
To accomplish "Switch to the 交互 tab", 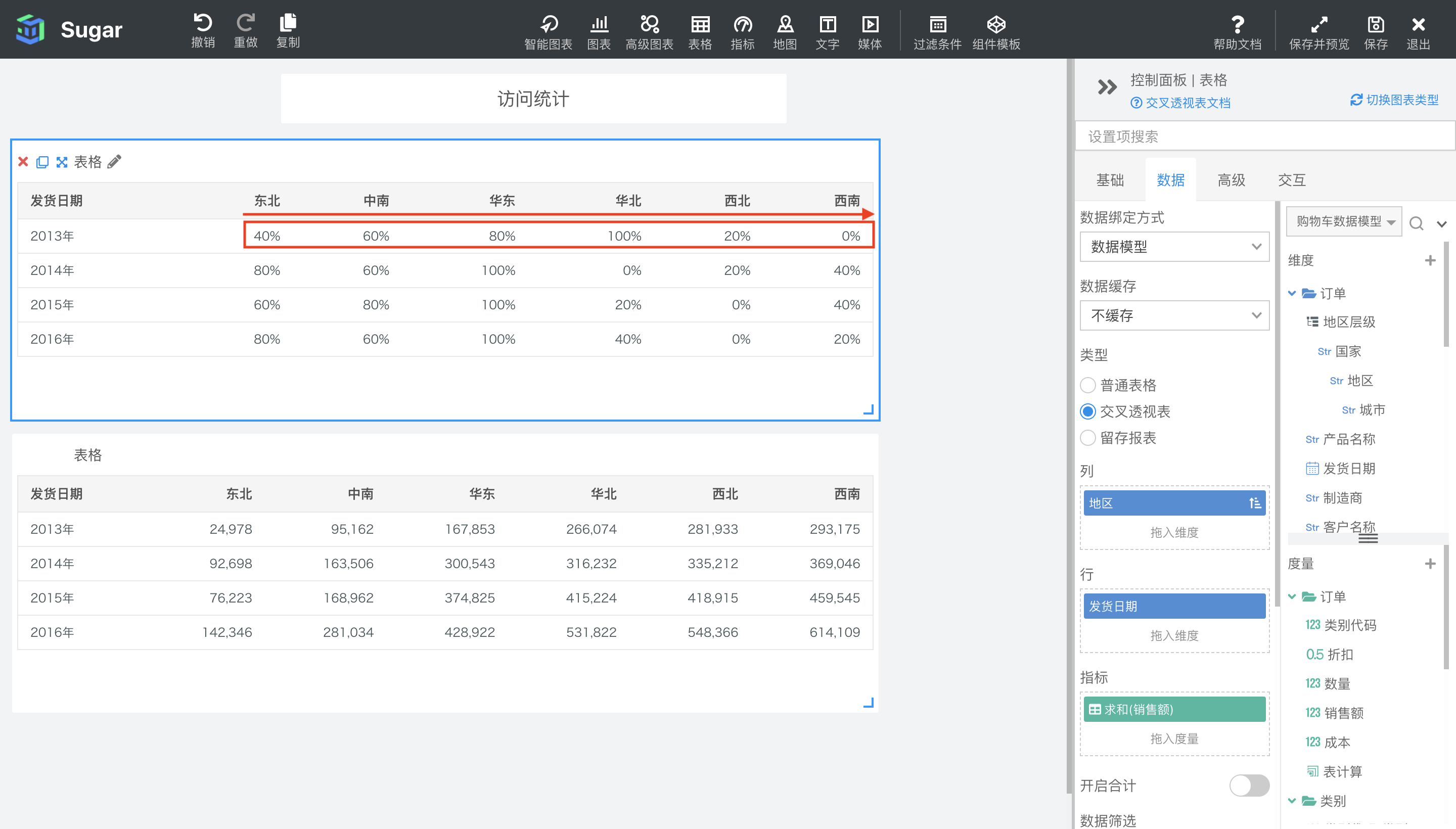I will point(1291,180).
